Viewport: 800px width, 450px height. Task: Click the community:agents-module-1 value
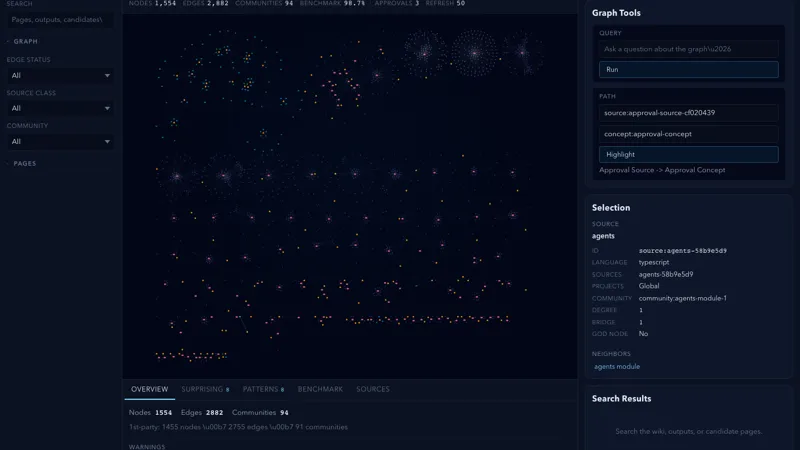pos(683,298)
